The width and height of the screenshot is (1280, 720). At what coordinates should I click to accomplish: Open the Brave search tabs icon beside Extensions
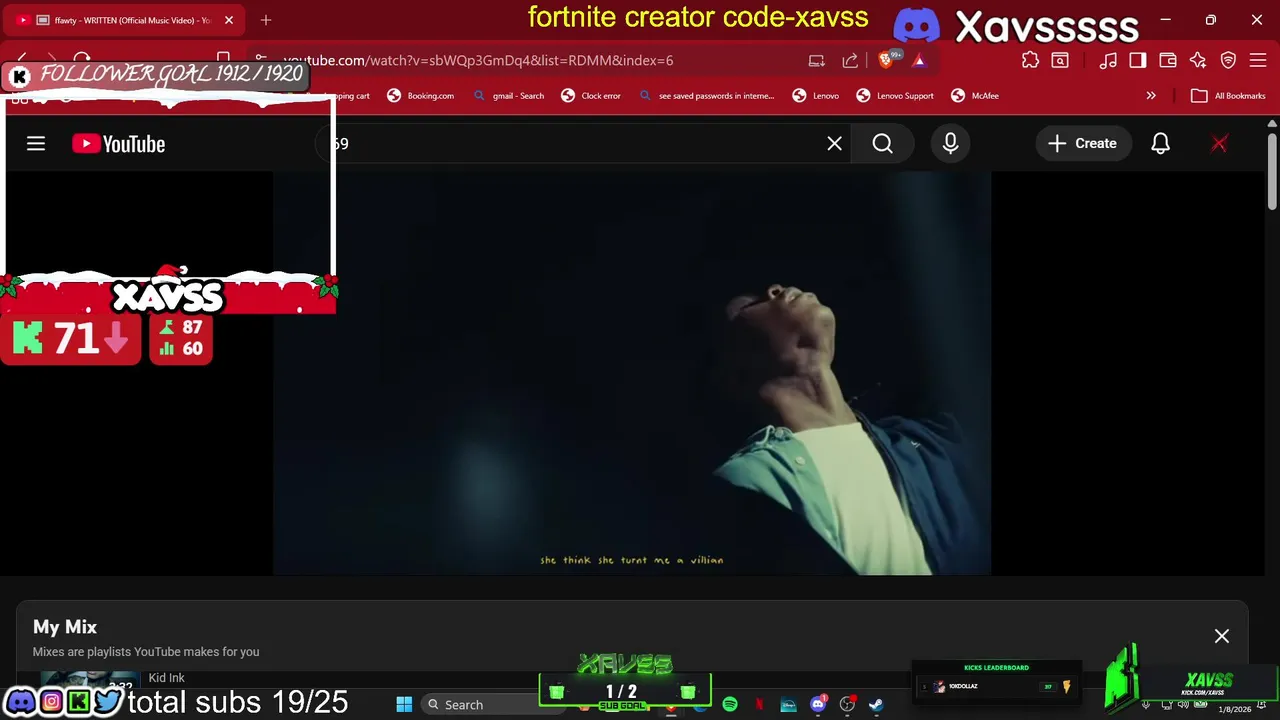point(1060,60)
